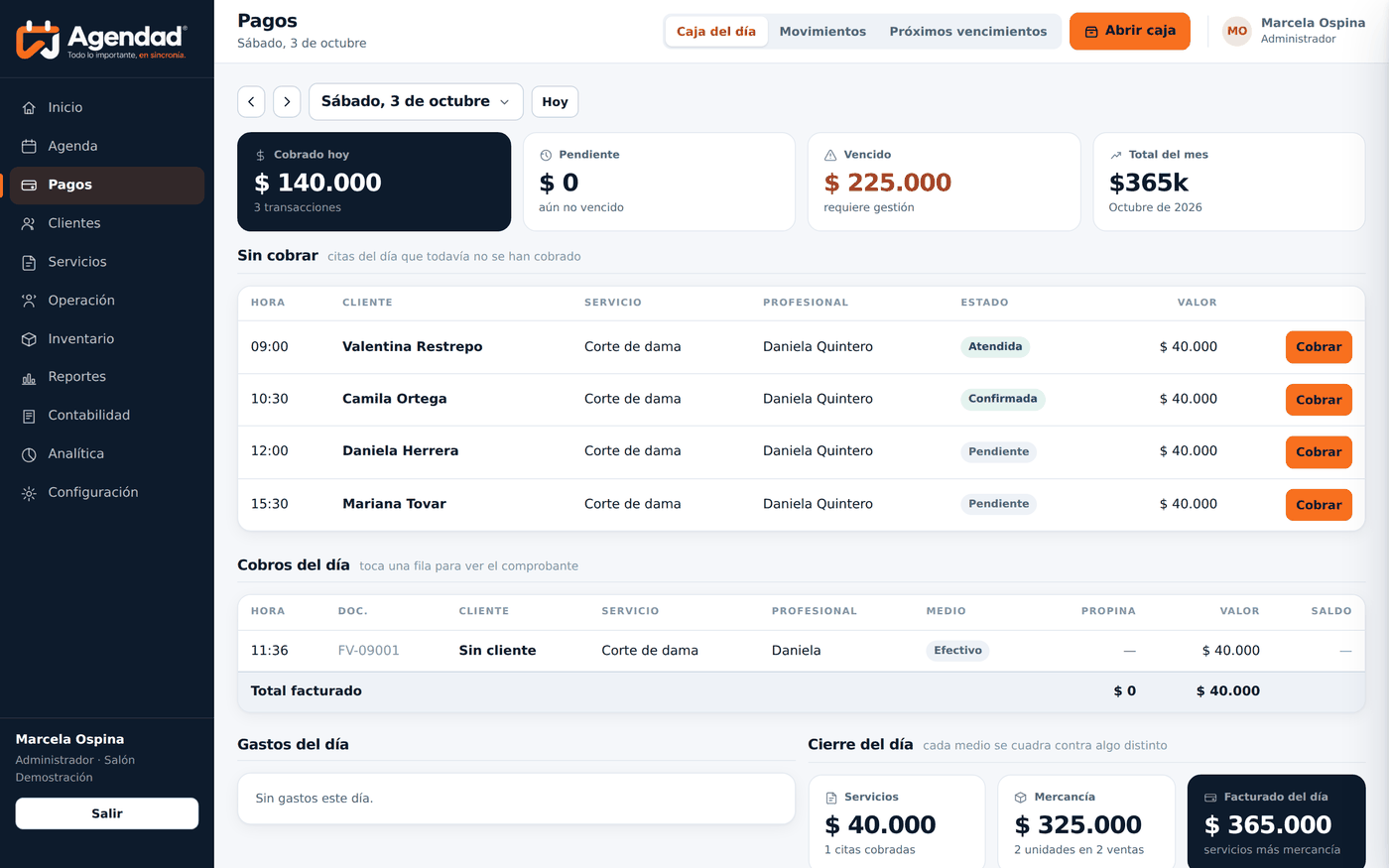Click the Configuración gear icon

[29, 493]
